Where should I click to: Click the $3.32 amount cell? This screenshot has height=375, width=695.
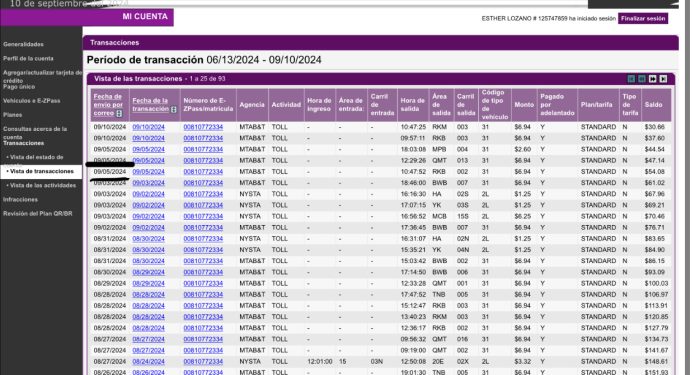pyautogui.click(x=522, y=361)
